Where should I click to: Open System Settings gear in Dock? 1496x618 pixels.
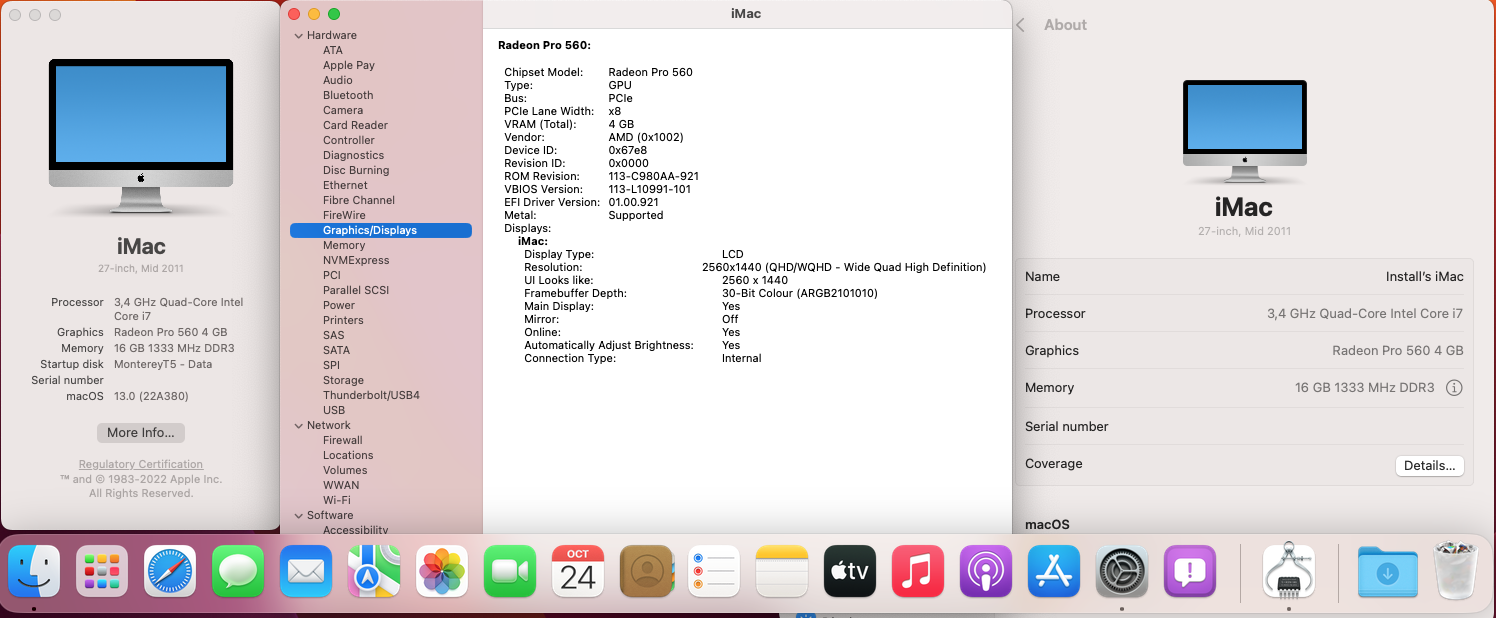[1122, 572]
